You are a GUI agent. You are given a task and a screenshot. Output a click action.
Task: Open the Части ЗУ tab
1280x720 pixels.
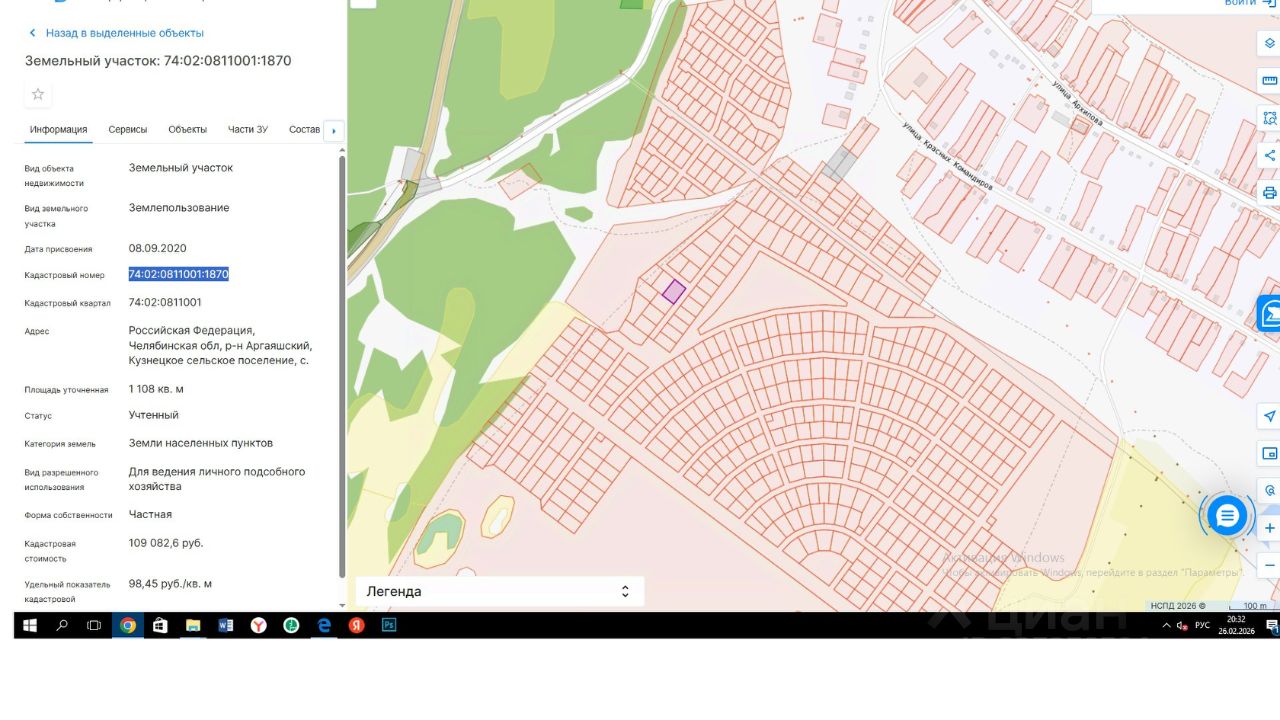247,130
